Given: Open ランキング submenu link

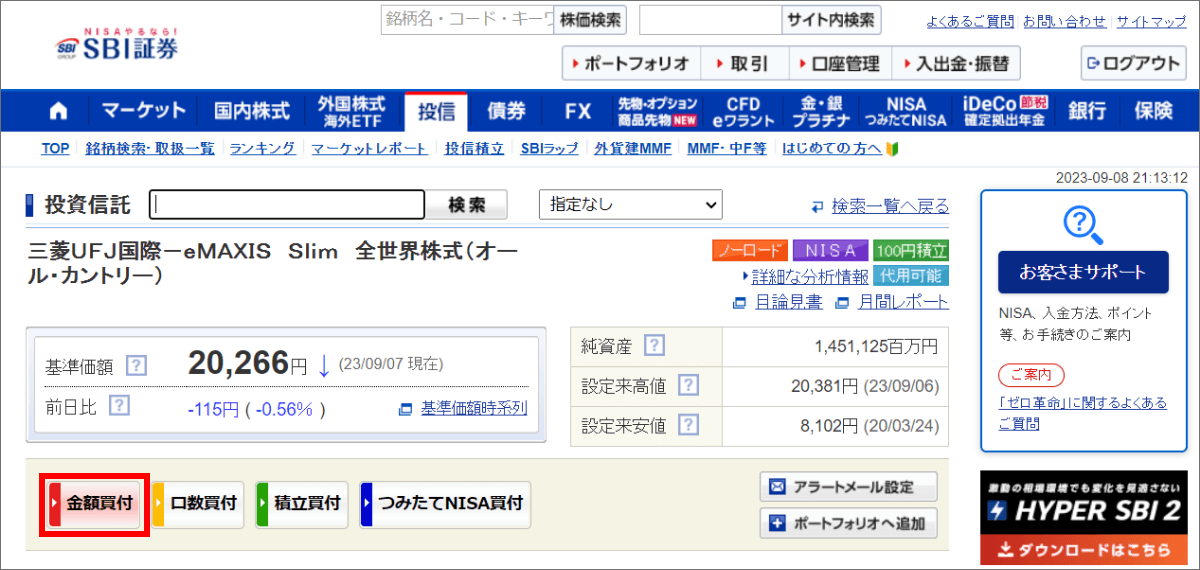Looking at the screenshot, I should click(263, 148).
